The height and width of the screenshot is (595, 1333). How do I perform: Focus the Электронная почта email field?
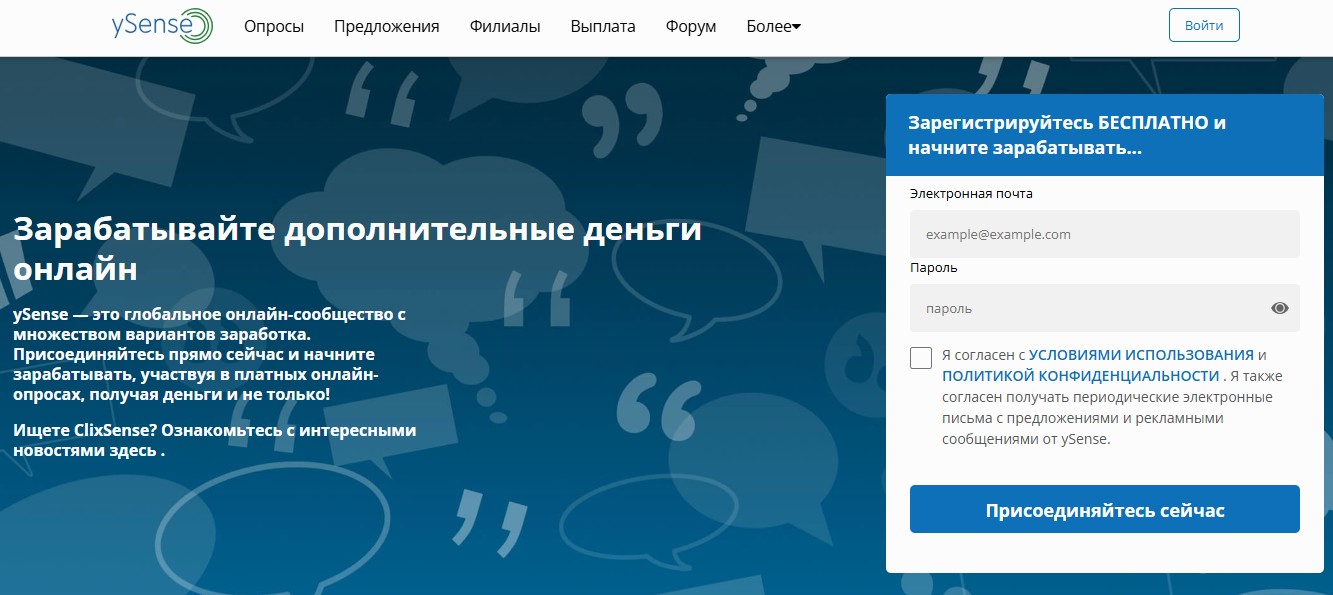coord(1105,234)
